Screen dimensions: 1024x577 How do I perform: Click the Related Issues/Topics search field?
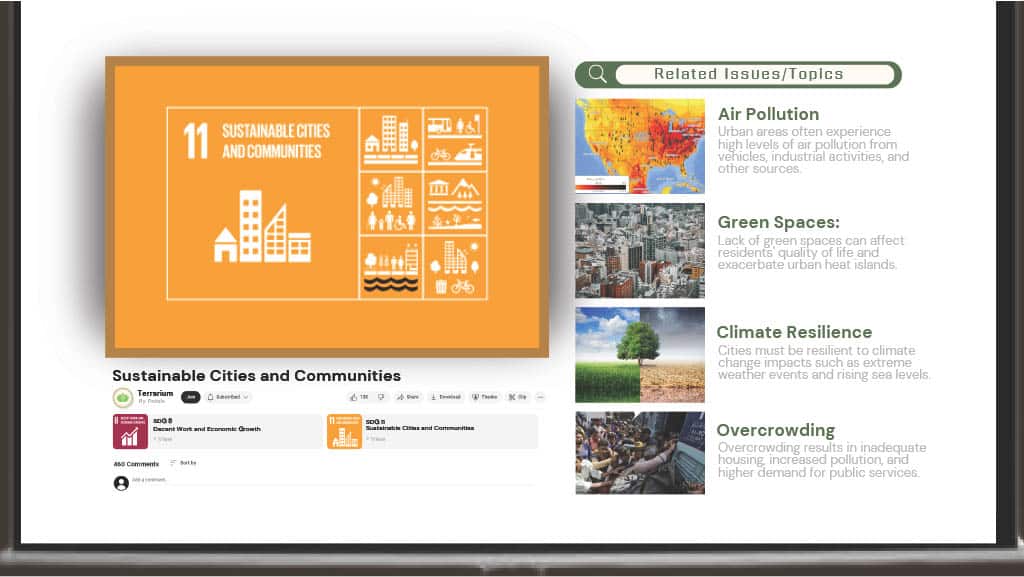[x=755, y=74]
